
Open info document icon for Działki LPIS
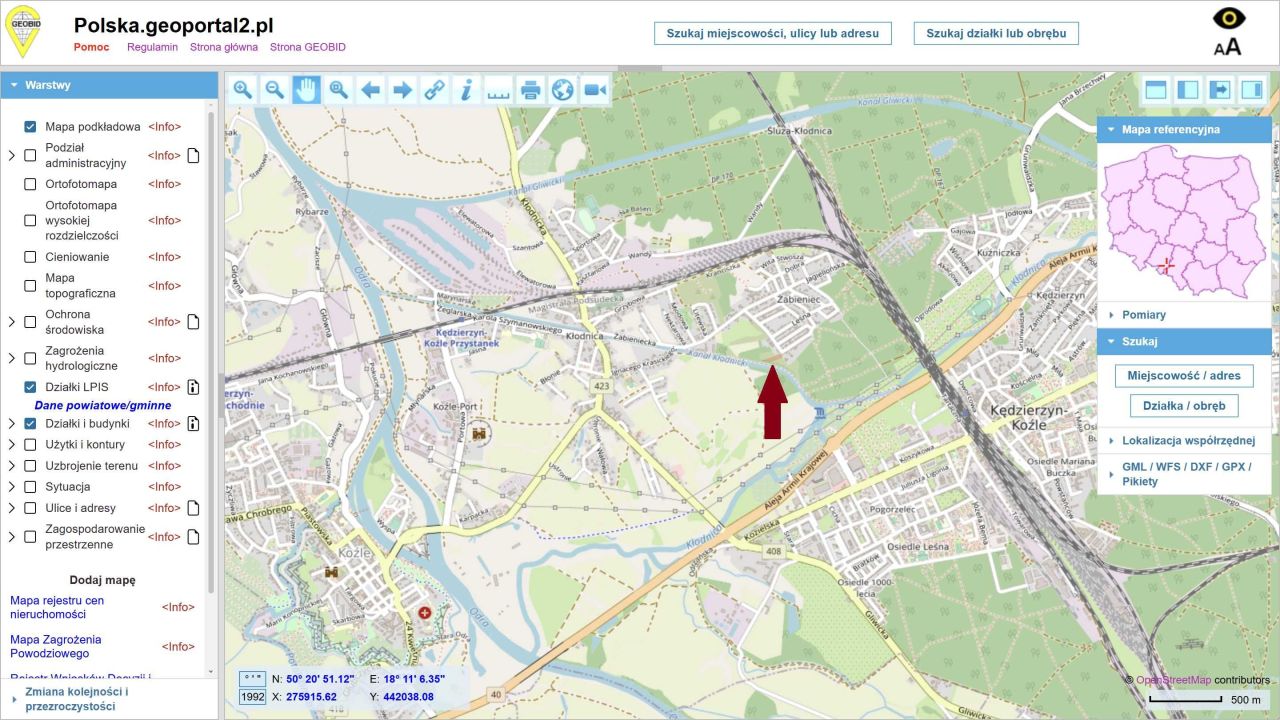pos(194,387)
